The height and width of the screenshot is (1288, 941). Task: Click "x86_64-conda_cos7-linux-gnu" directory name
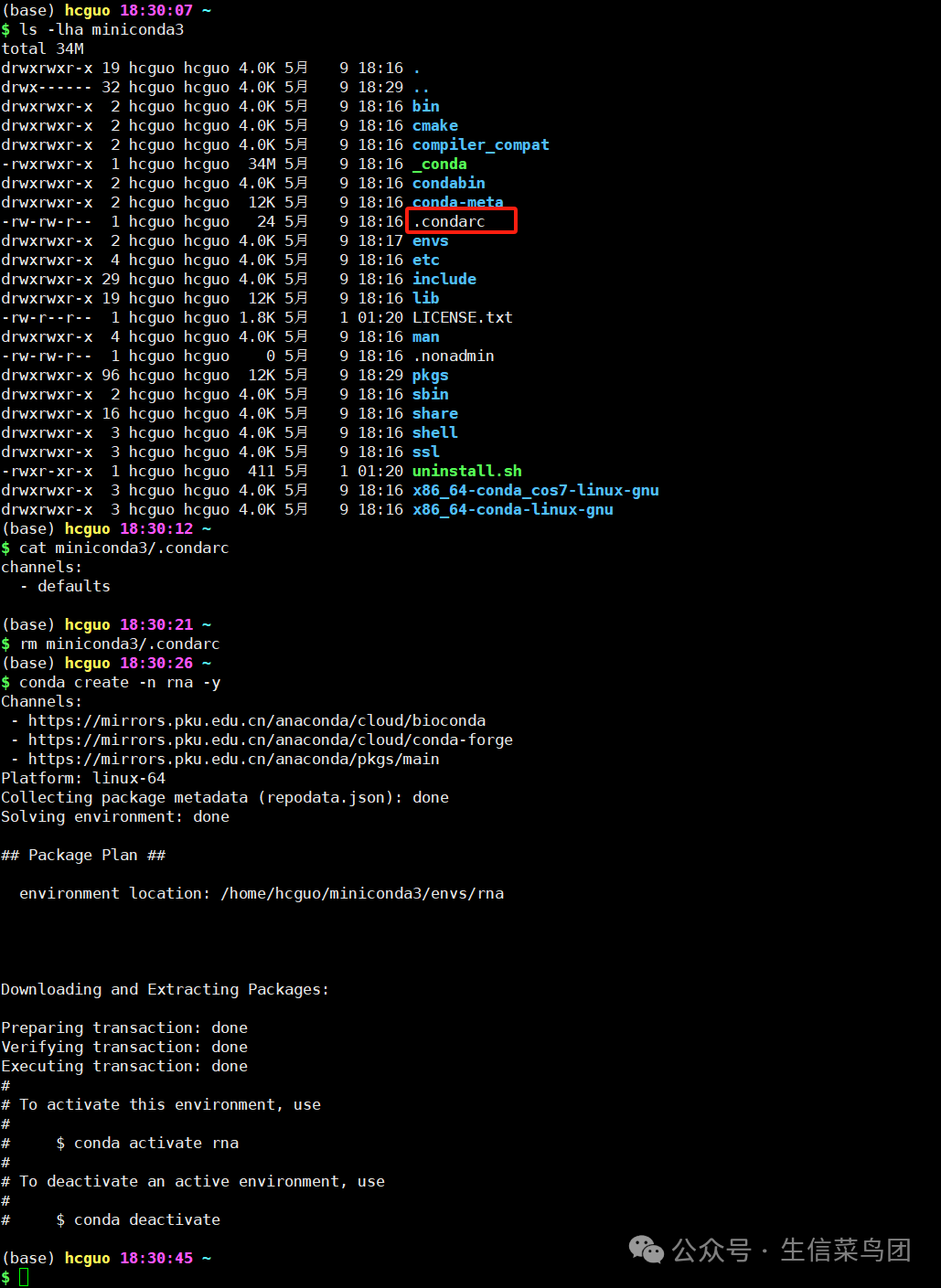pyautogui.click(x=536, y=490)
